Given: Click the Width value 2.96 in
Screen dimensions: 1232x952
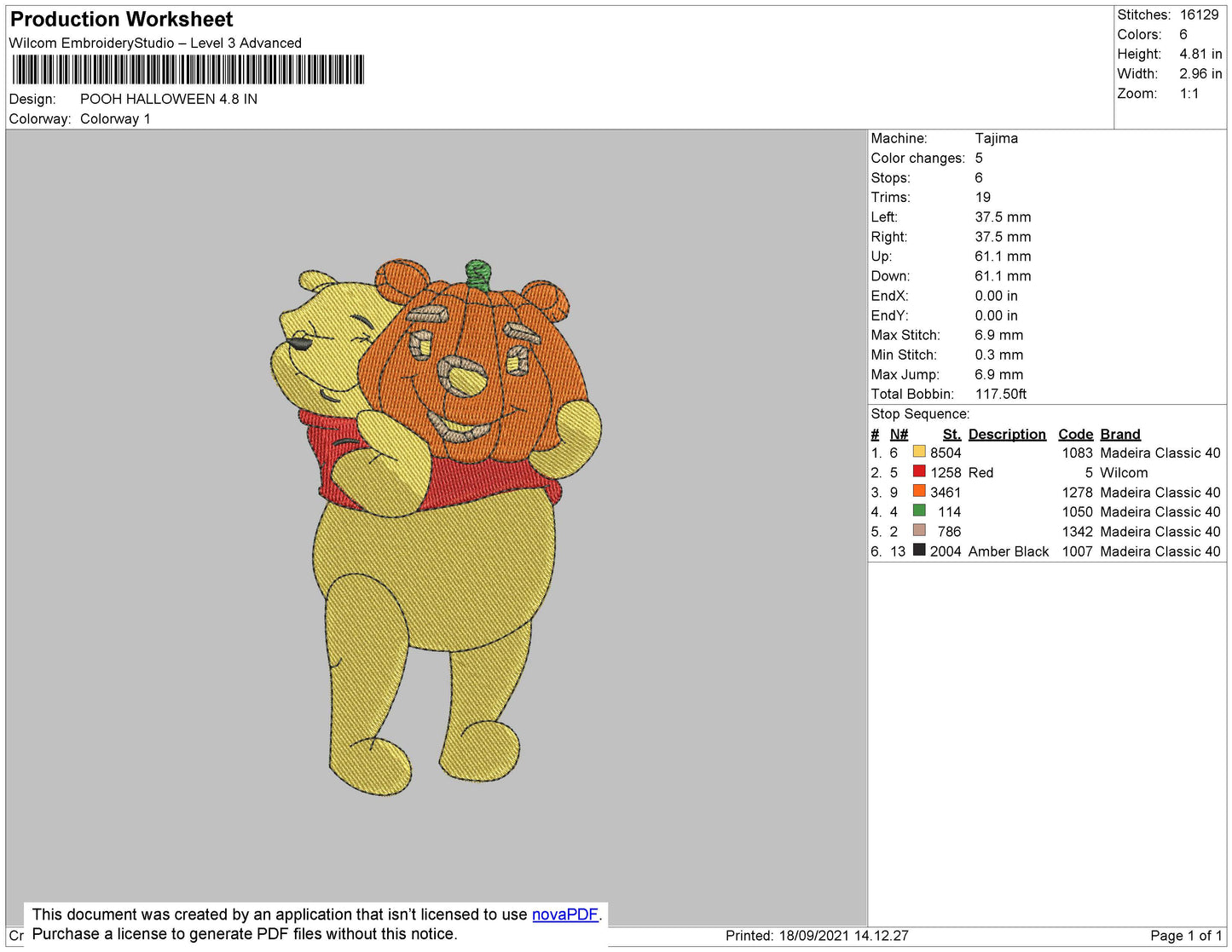Looking at the screenshot, I should pos(1200,73).
